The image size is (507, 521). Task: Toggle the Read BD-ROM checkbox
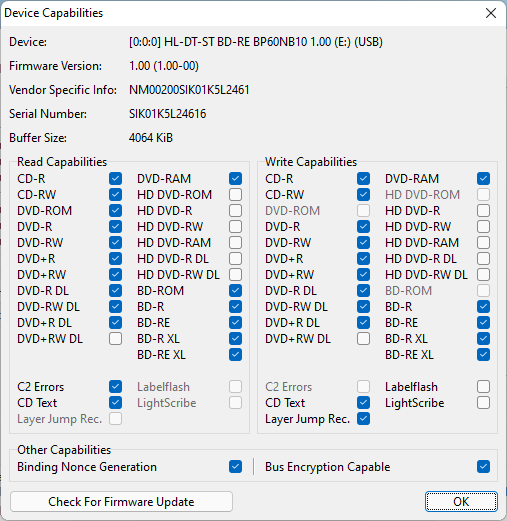pyautogui.click(x=235, y=290)
